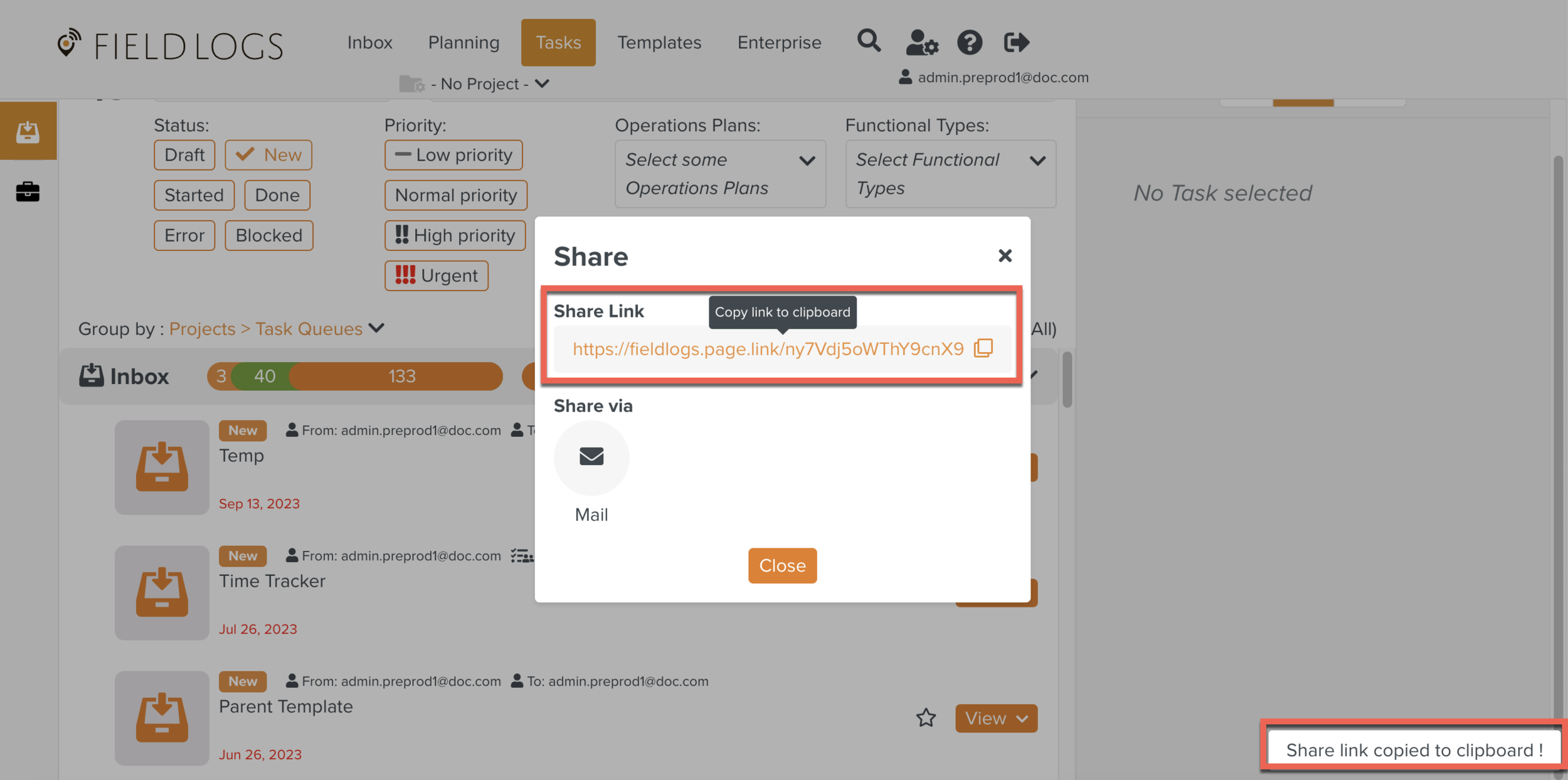Star the Parent Template task
The height and width of the screenshot is (780, 1568).
926,718
